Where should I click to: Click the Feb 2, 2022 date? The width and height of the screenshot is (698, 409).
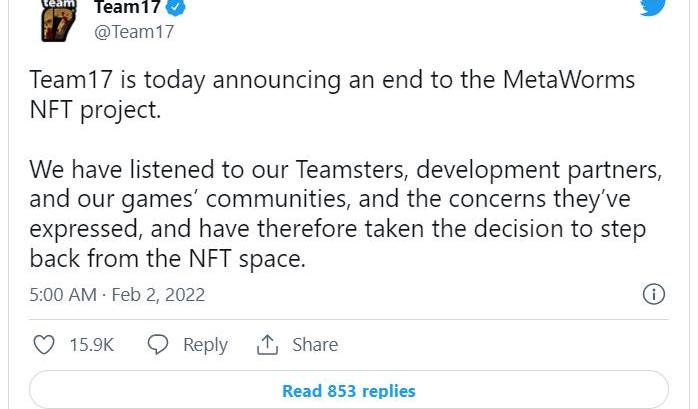pyautogui.click(x=160, y=295)
